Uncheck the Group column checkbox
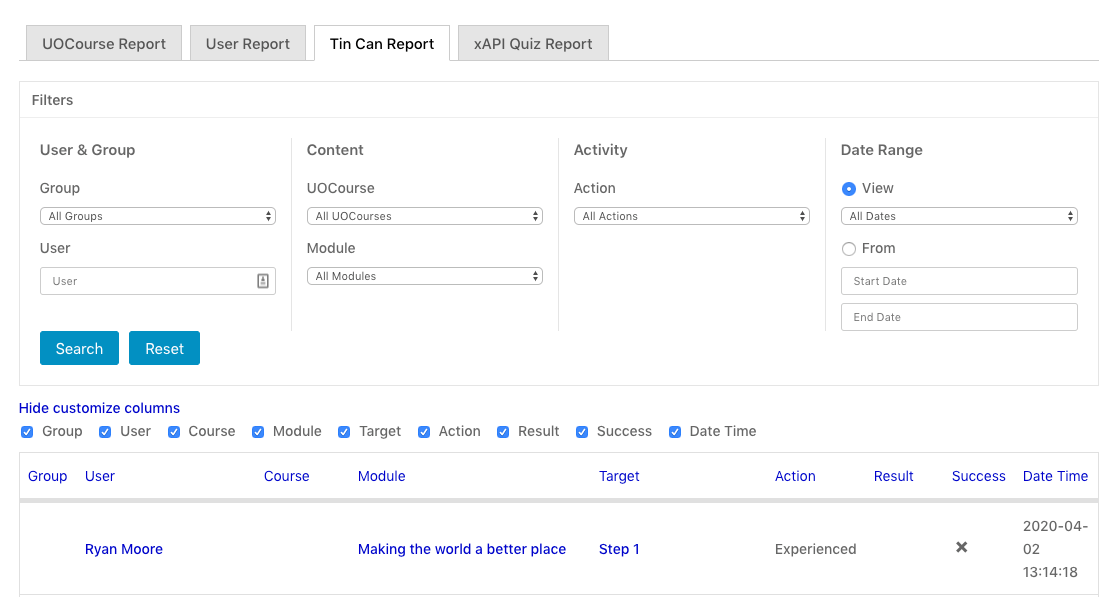 pos(26,432)
